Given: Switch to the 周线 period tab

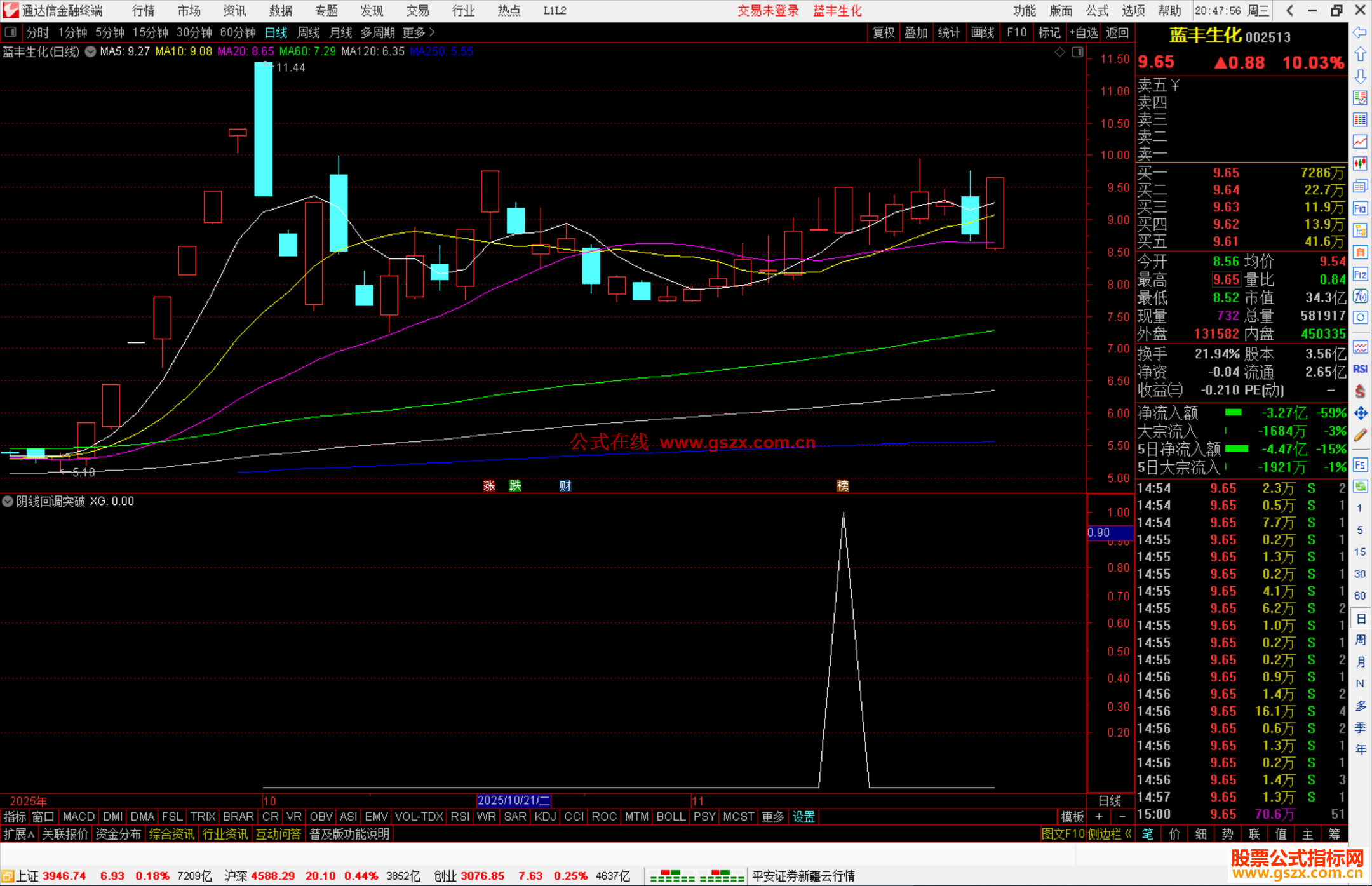Looking at the screenshot, I should (x=309, y=32).
